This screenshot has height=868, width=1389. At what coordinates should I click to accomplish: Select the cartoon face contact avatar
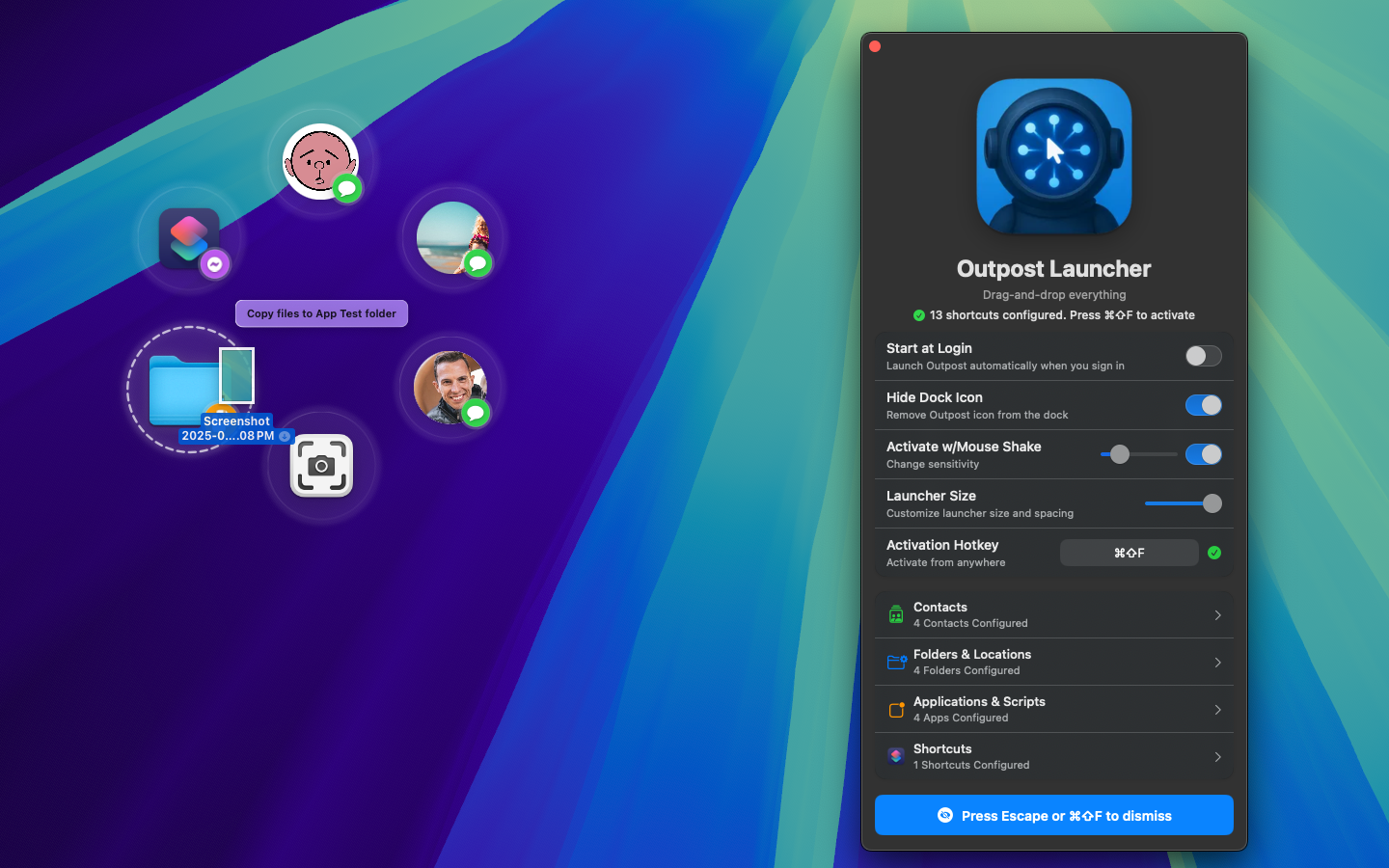click(x=320, y=161)
